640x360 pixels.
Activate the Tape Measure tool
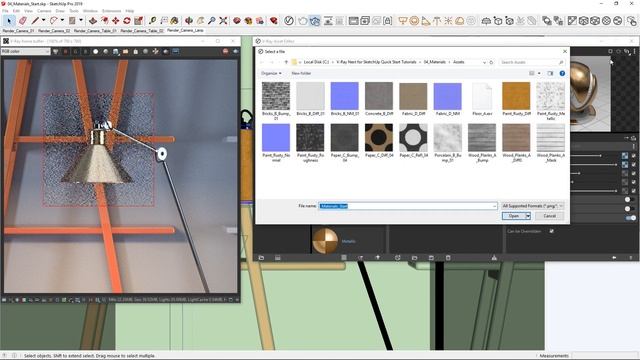(x=153, y=20)
